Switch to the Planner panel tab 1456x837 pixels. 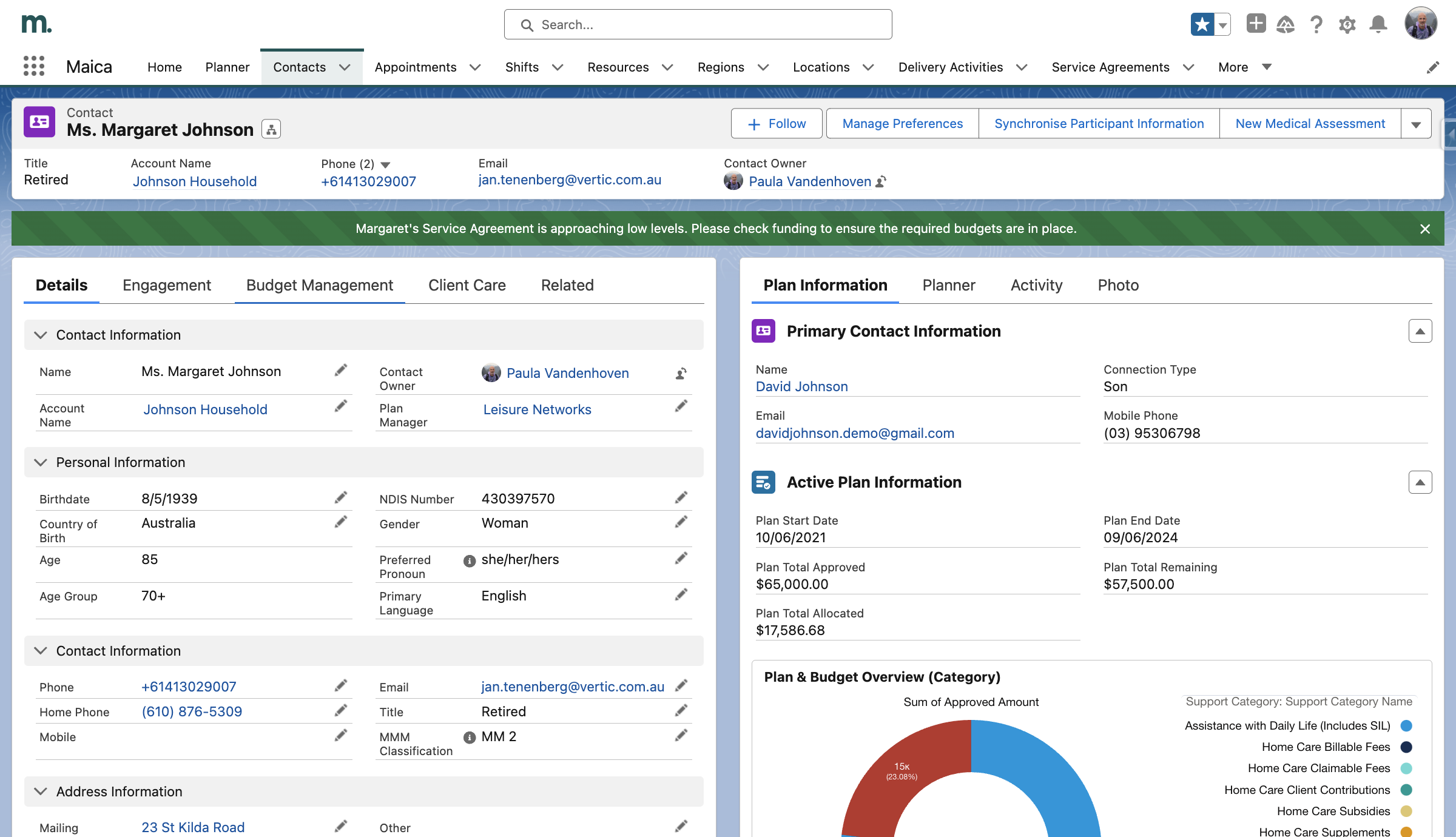(948, 285)
